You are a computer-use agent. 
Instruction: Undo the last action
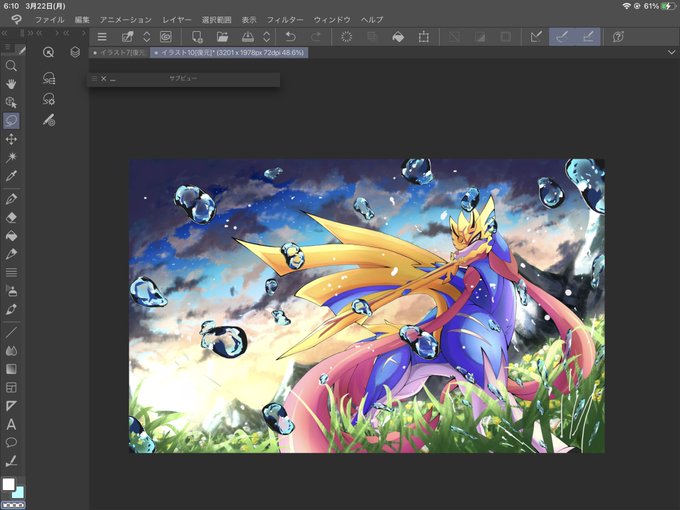click(291, 37)
